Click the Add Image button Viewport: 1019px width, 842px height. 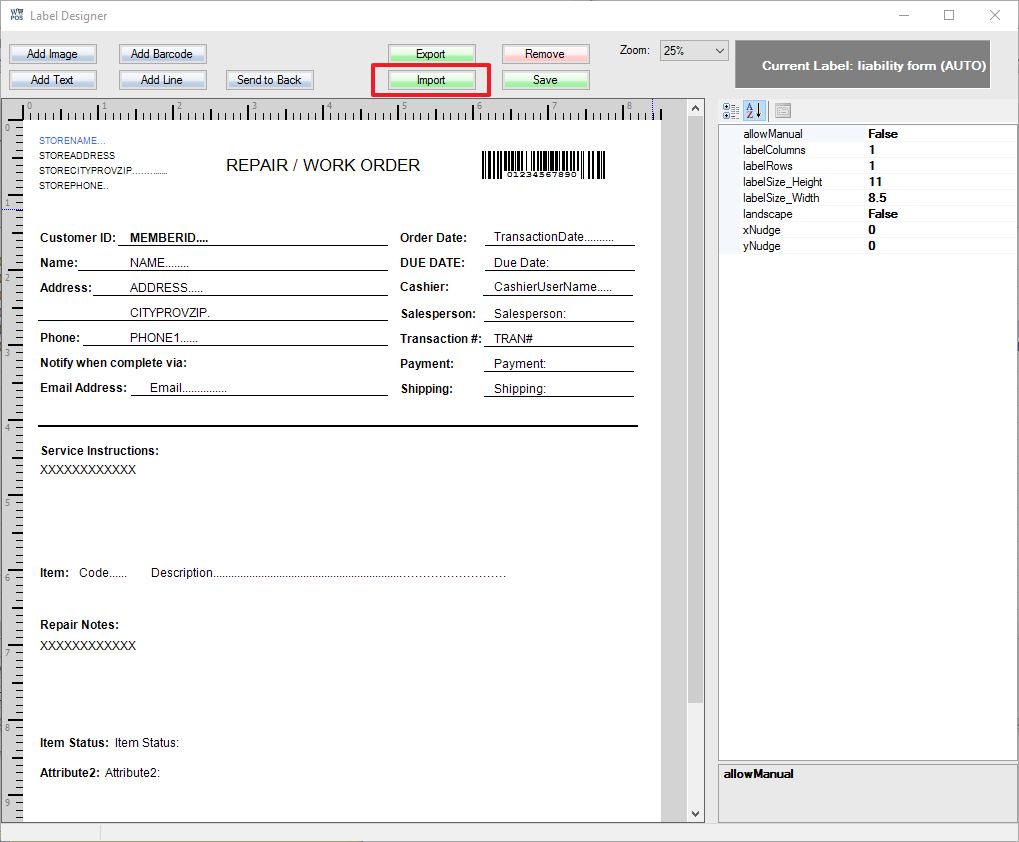pyautogui.click(x=53, y=54)
